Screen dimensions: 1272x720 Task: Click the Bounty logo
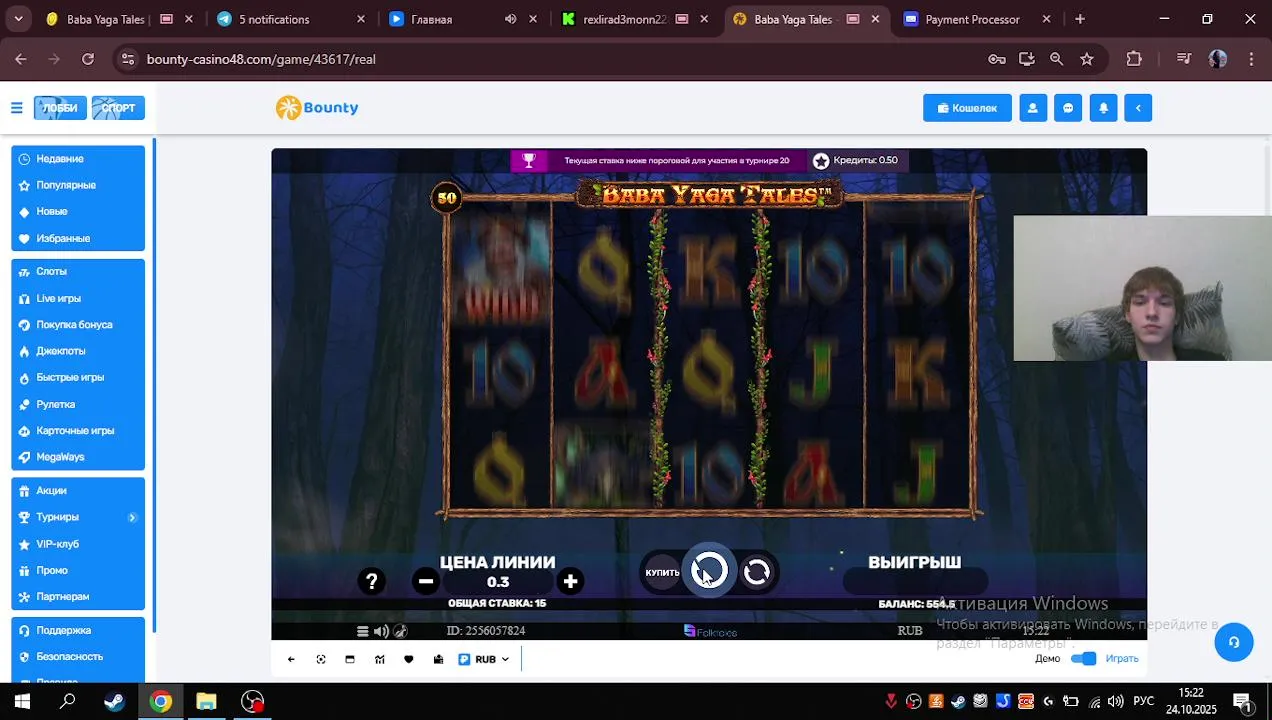click(317, 108)
